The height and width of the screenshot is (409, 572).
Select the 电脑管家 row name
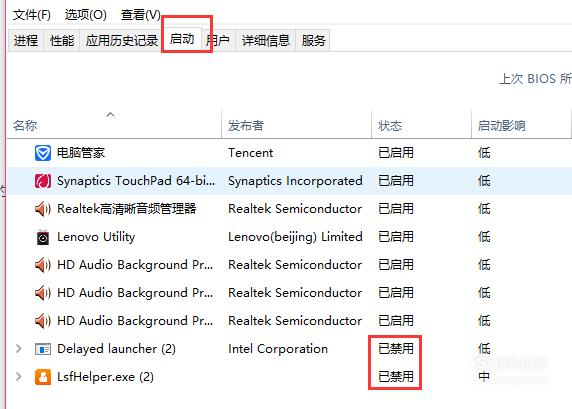pyautogui.click(x=81, y=153)
